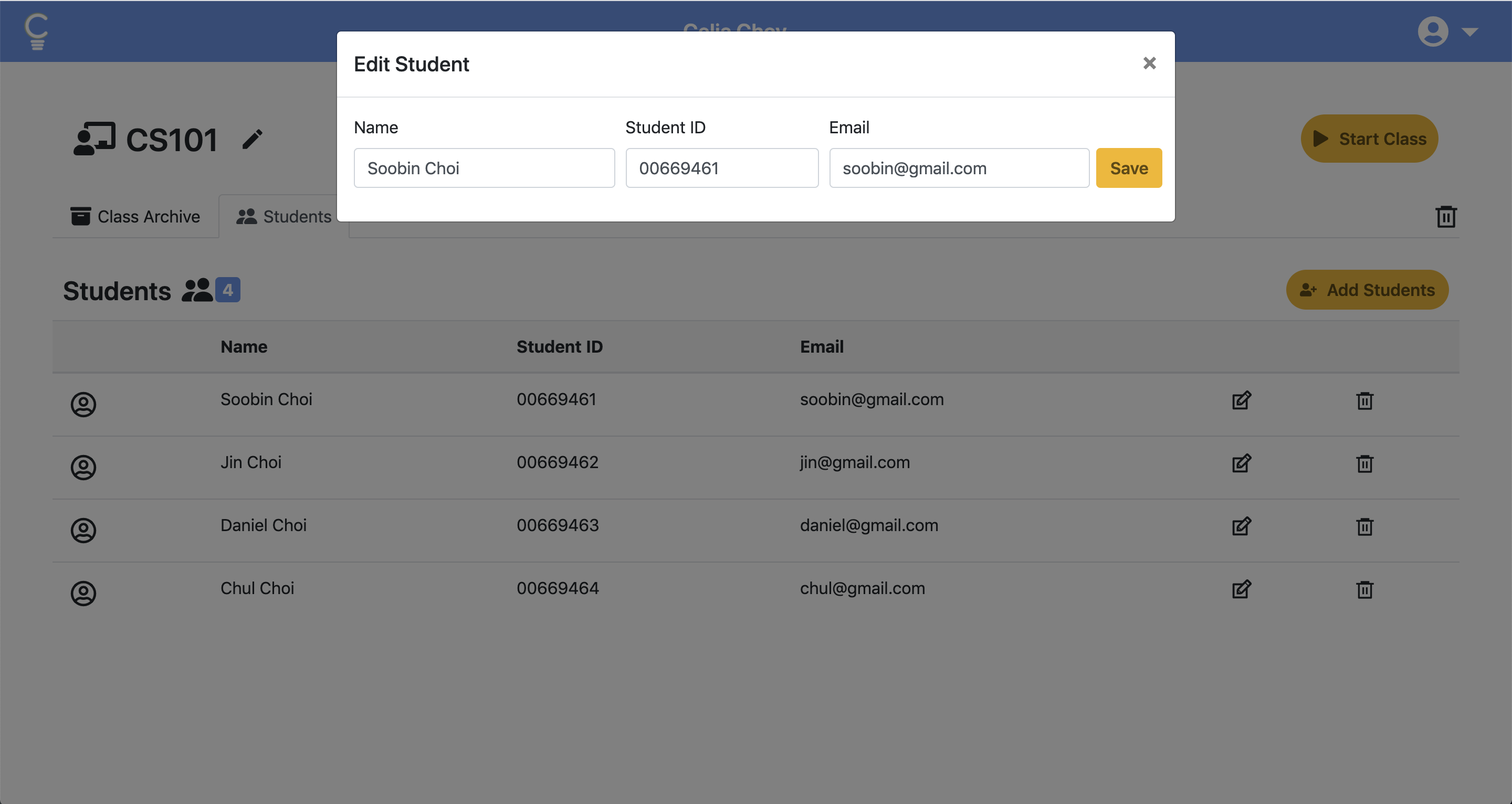Select the Students tab
1512x804 pixels.
[284, 217]
